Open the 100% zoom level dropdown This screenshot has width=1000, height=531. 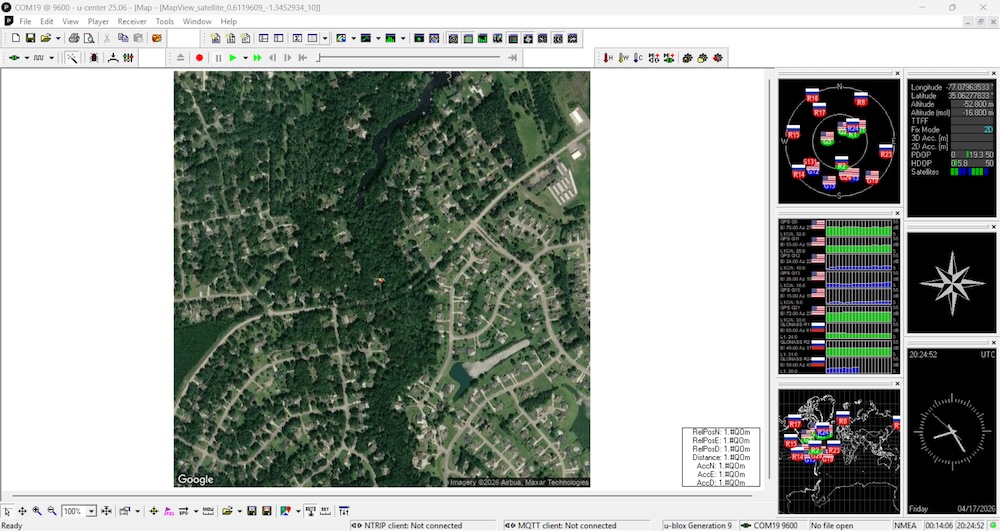point(92,511)
